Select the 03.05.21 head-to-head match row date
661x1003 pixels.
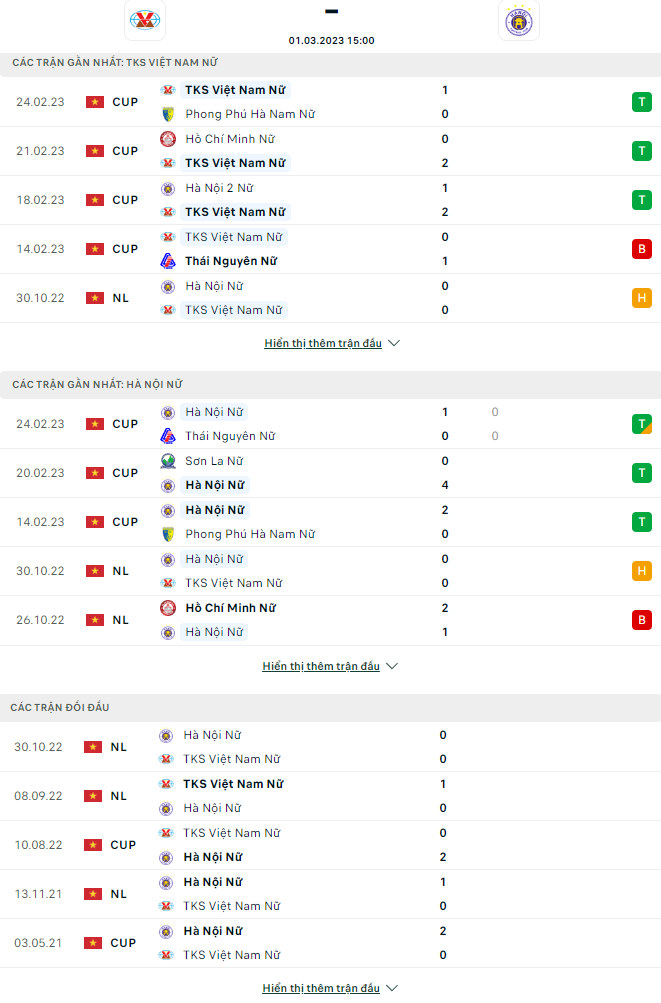[x=39, y=943]
